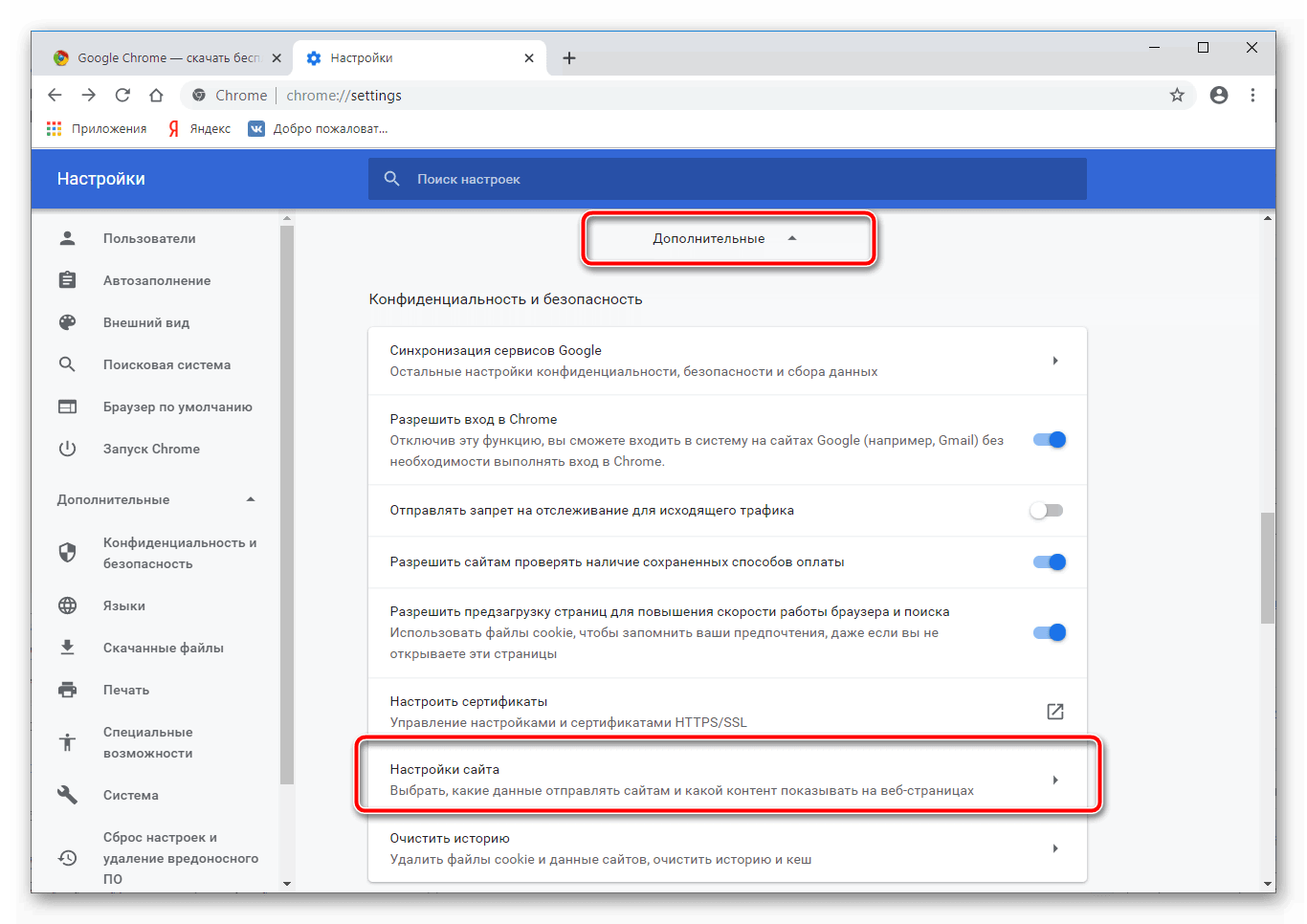Open Автозаполнение in the sidebar
The image size is (1307, 924).
coord(157,280)
